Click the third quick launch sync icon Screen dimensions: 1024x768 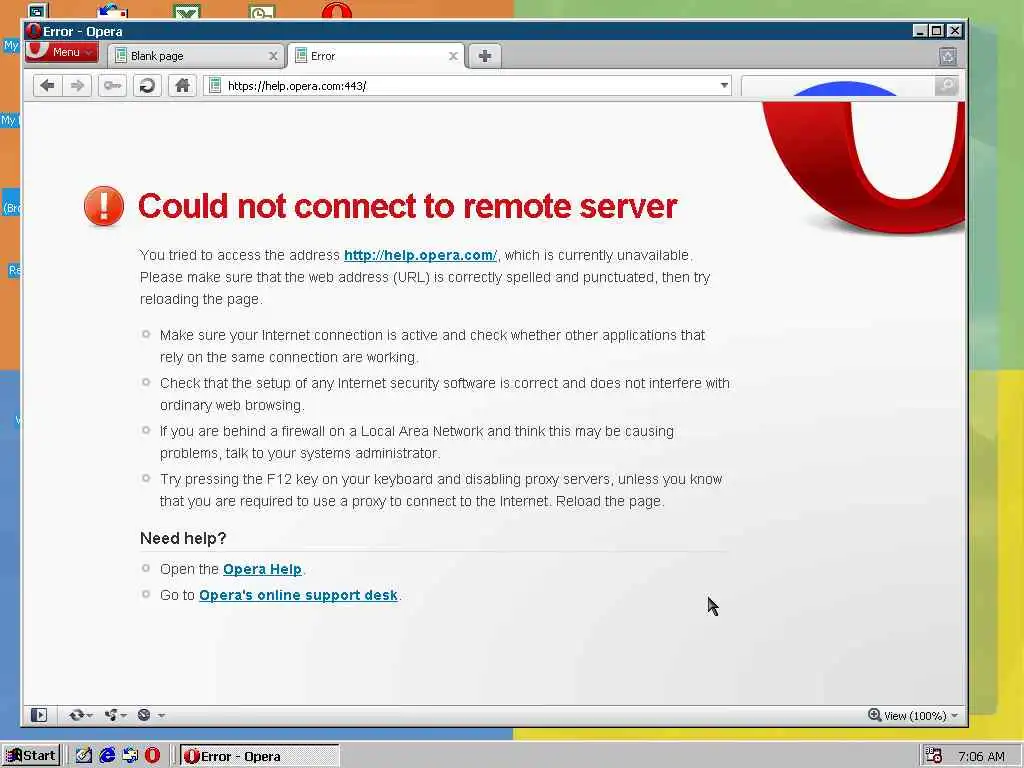130,756
